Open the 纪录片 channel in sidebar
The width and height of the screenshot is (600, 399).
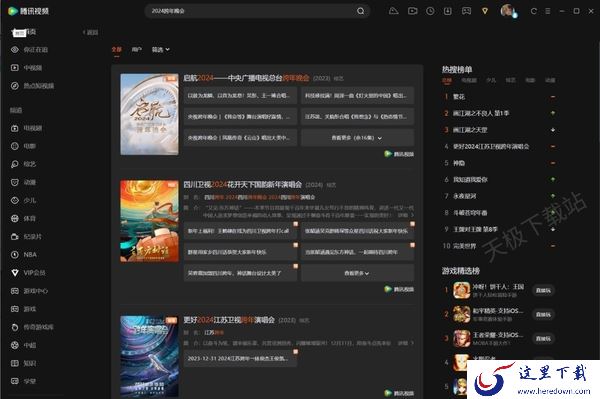(26, 237)
